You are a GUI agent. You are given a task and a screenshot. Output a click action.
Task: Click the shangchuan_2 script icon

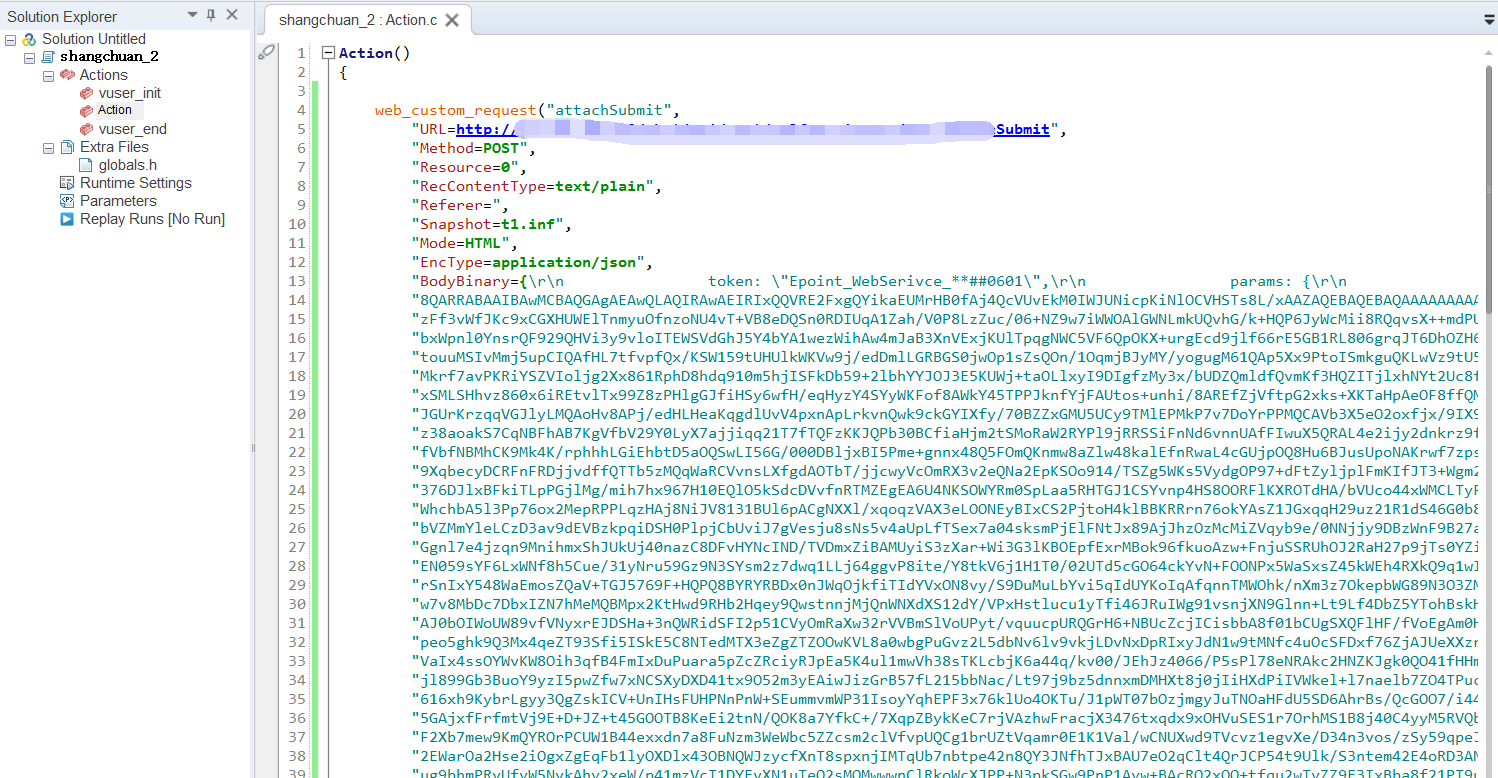click(x=47, y=57)
